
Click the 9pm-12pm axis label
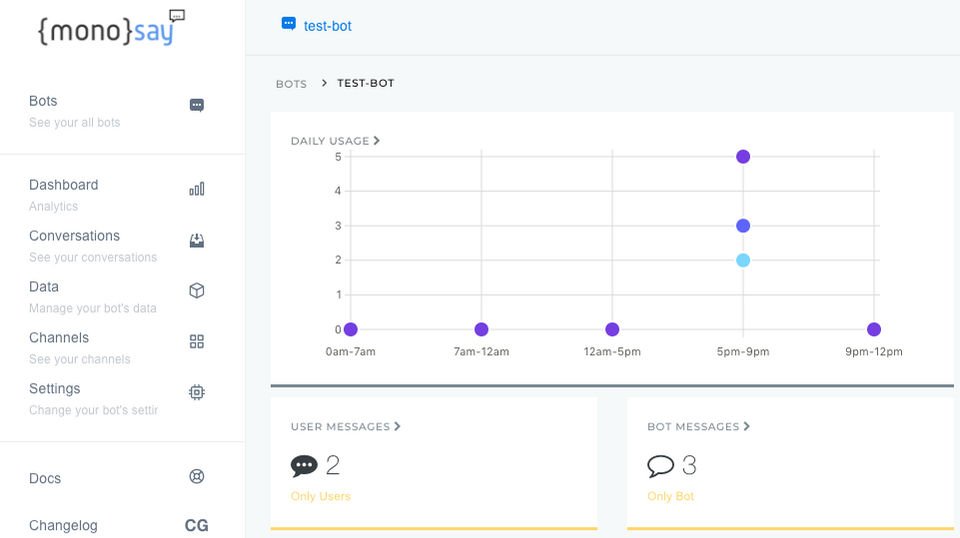[x=874, y=352]
